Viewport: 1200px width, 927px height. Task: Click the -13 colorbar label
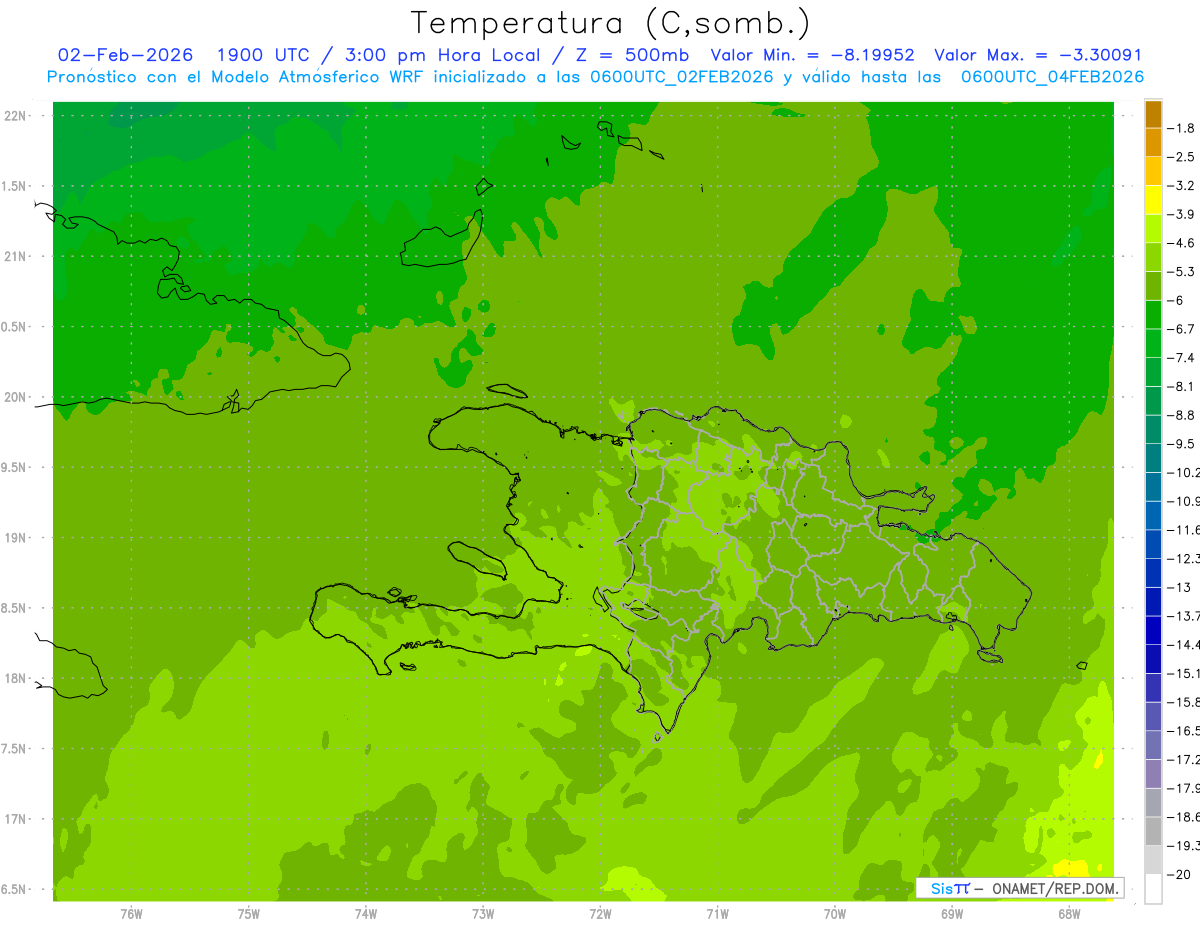point(1179,587)
